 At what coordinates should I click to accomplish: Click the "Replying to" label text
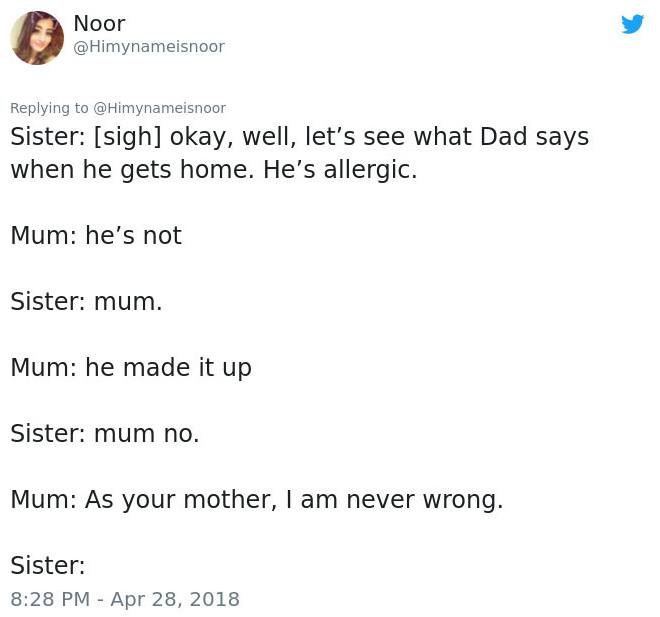(x=49, y=108)
